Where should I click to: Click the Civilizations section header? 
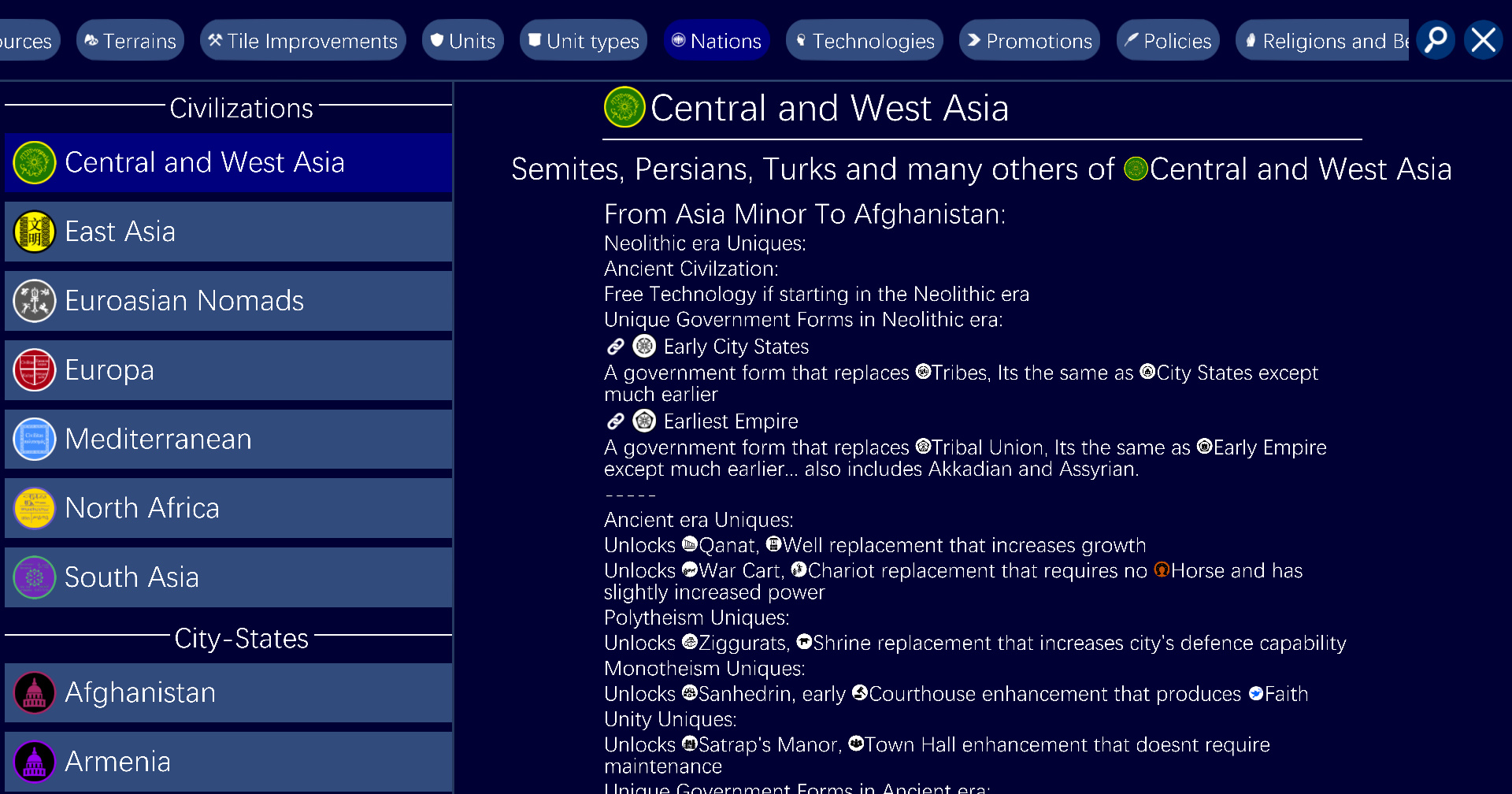click(x=241, y=108)
